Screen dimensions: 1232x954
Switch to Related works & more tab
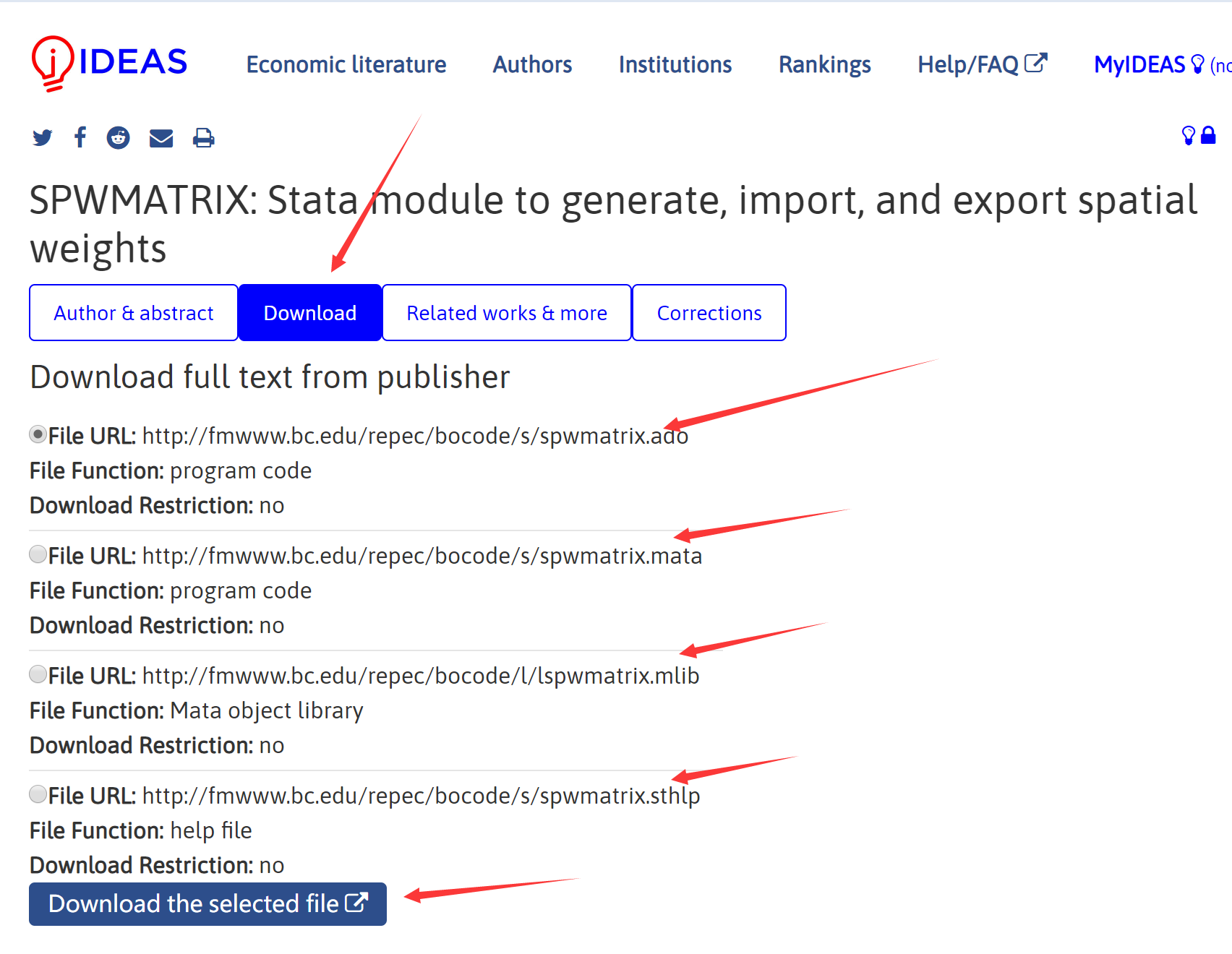coord(507,312)
